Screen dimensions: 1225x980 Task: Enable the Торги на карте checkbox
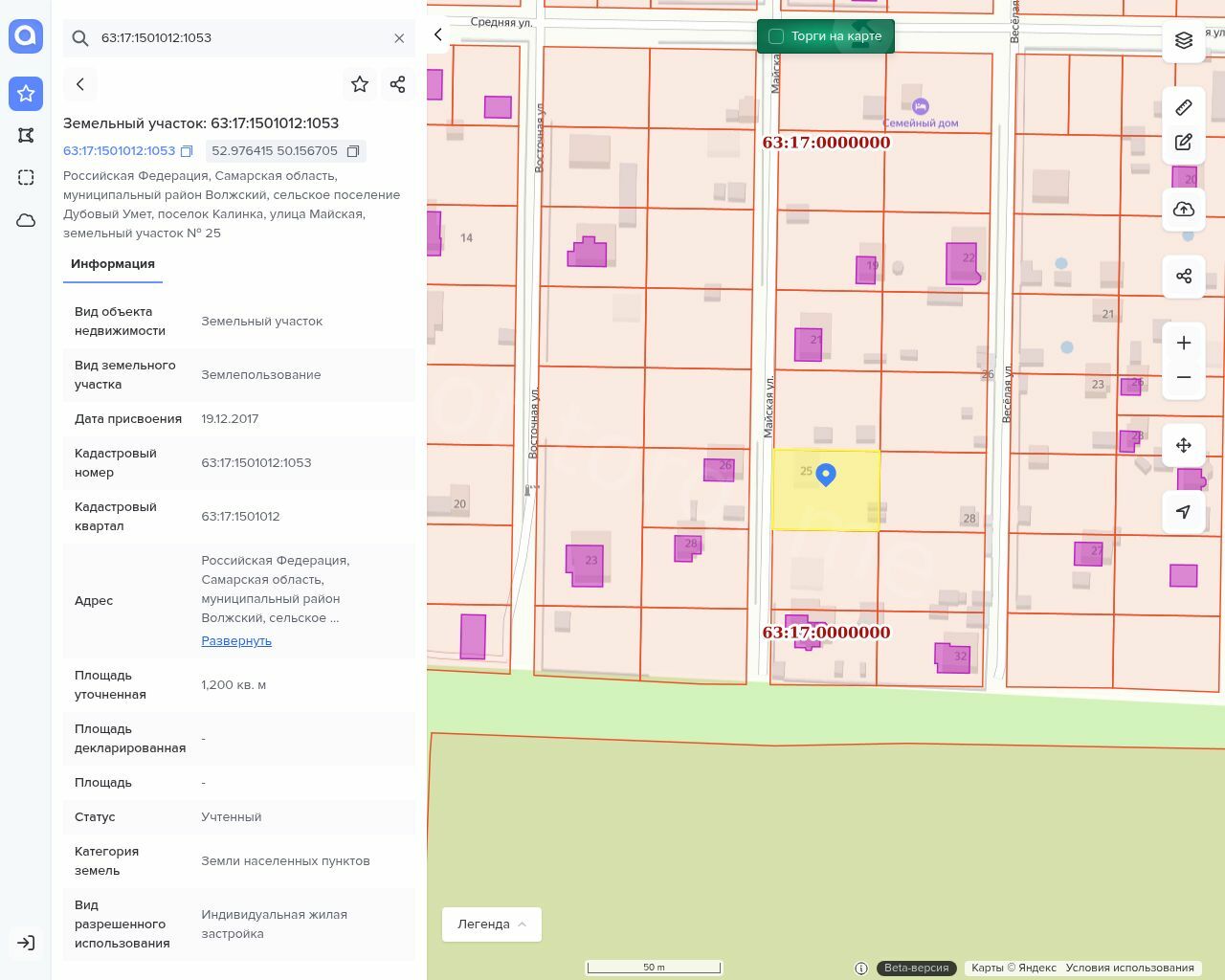pos(776,36)
